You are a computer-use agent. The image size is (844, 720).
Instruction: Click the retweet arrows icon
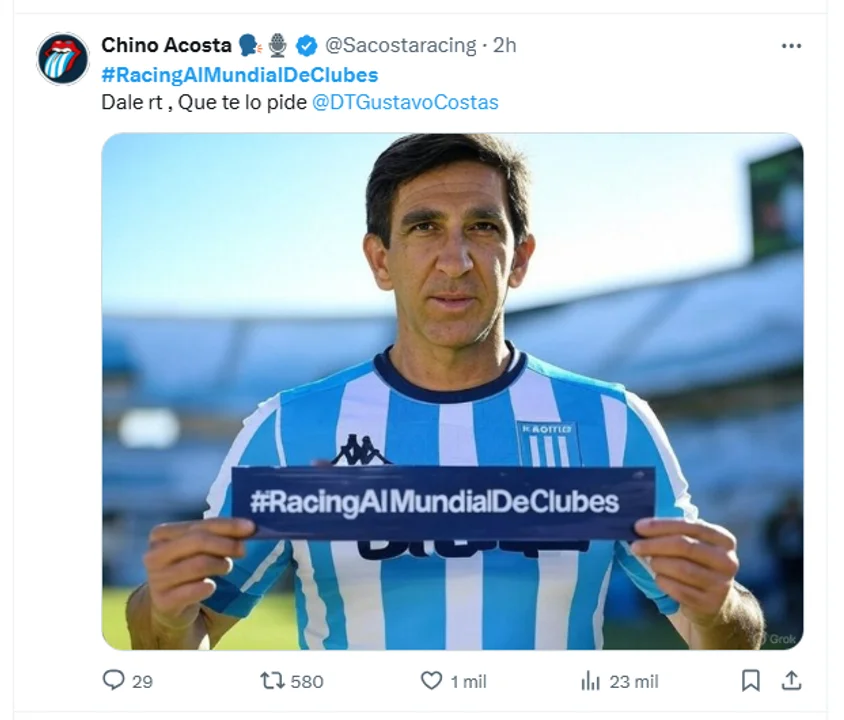pos(273,681)
